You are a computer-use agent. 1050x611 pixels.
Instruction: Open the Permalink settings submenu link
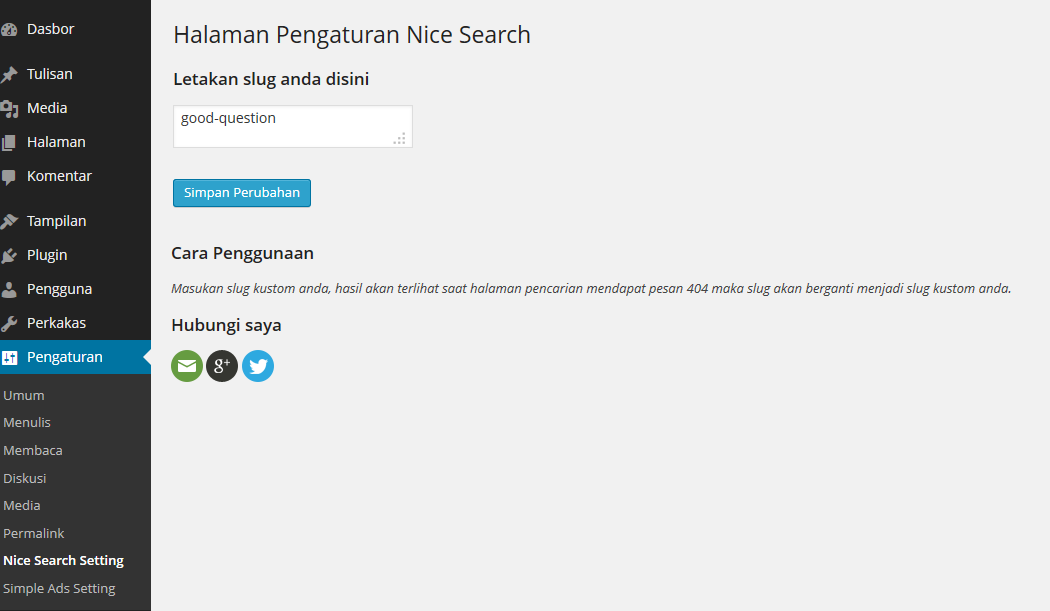[33, 533]
